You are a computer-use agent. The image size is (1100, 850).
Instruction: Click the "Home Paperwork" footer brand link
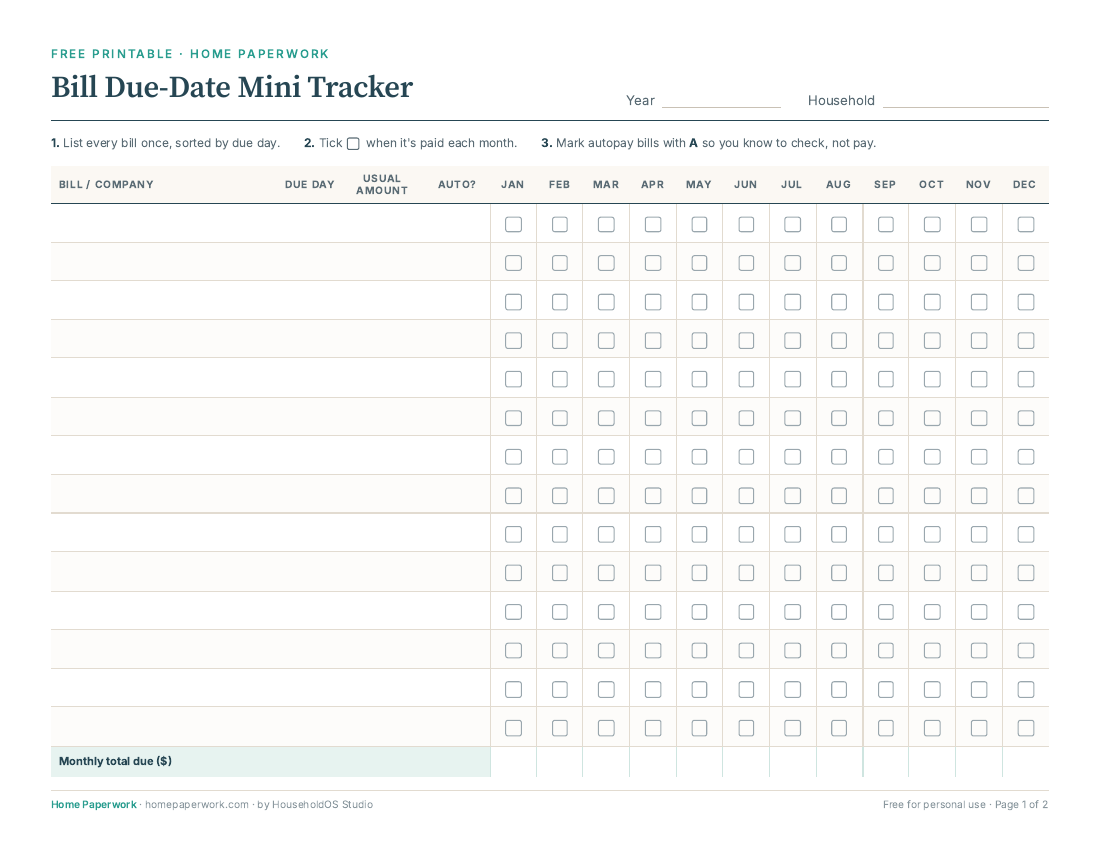[x=94, y=804]
